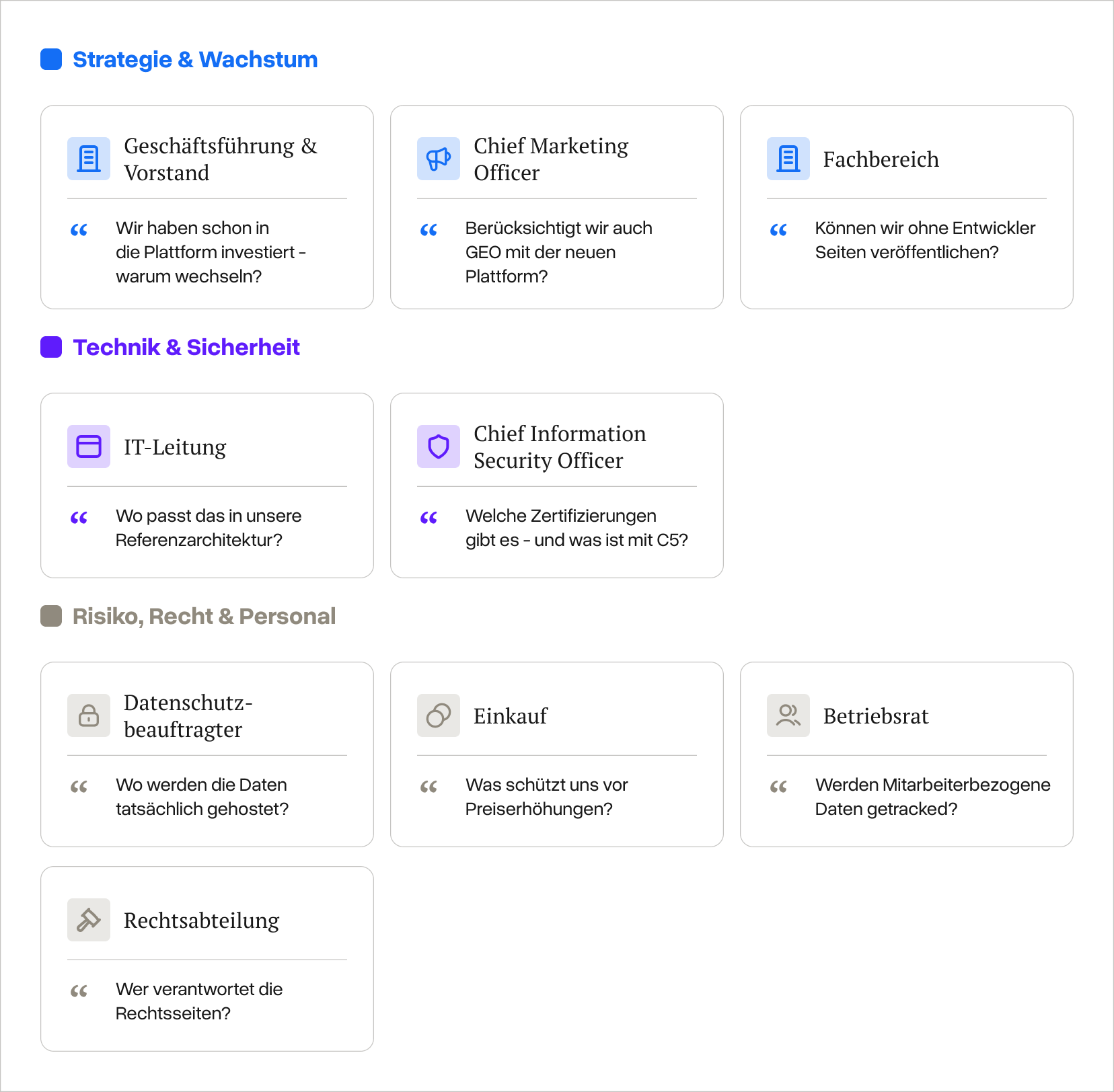The height and width of the screenshot is (1092, 1114).
Task: Click the gavel icon next to Rechtsabteilung
Action: click(x=89, y=920)
